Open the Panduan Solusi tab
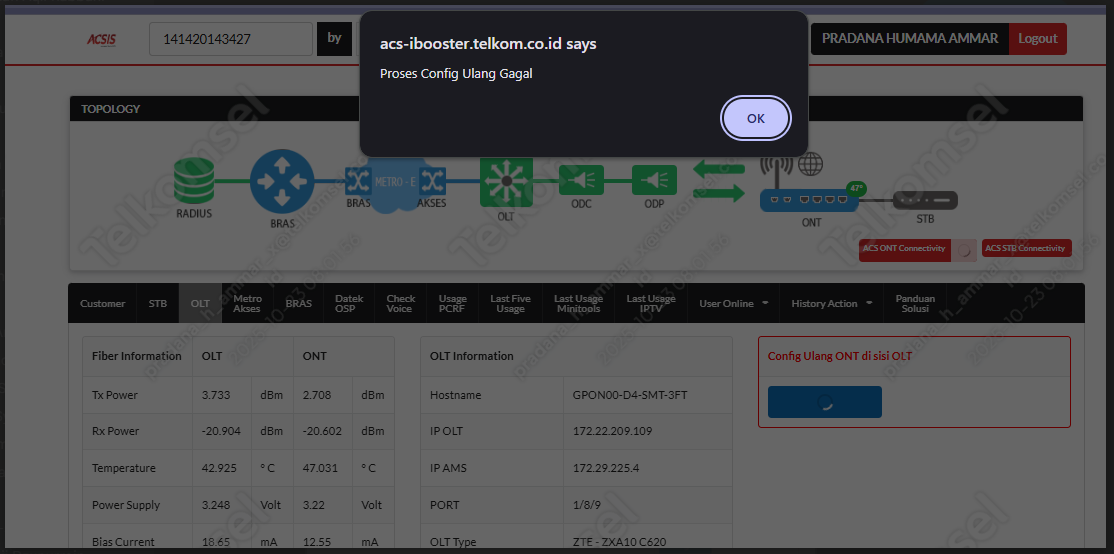Image resolution: width=1114 pixels, height=554 pixels. click(x=915, y=303)
